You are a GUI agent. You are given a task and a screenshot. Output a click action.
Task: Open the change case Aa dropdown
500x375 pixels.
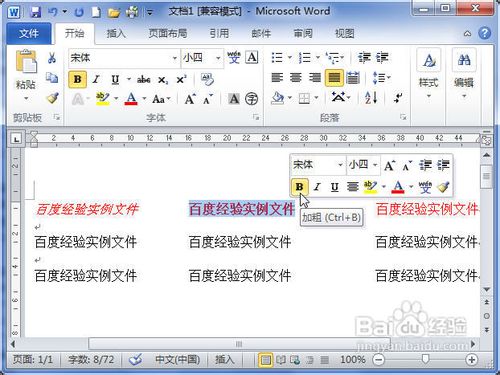[161, 99]
